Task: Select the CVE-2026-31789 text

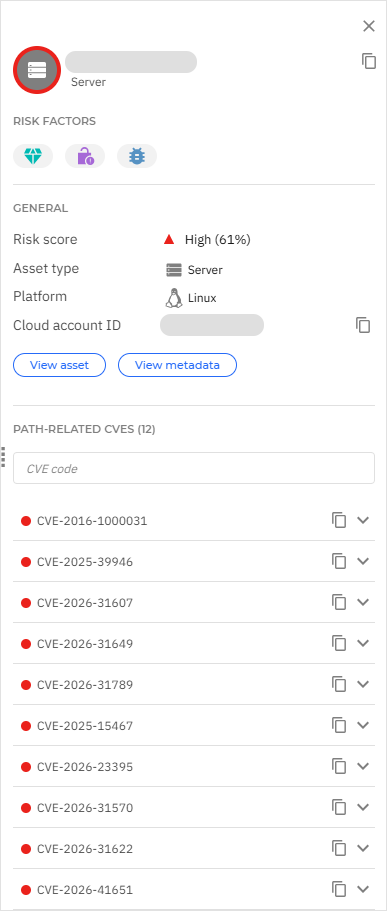Action: click(x=85, y=685)
